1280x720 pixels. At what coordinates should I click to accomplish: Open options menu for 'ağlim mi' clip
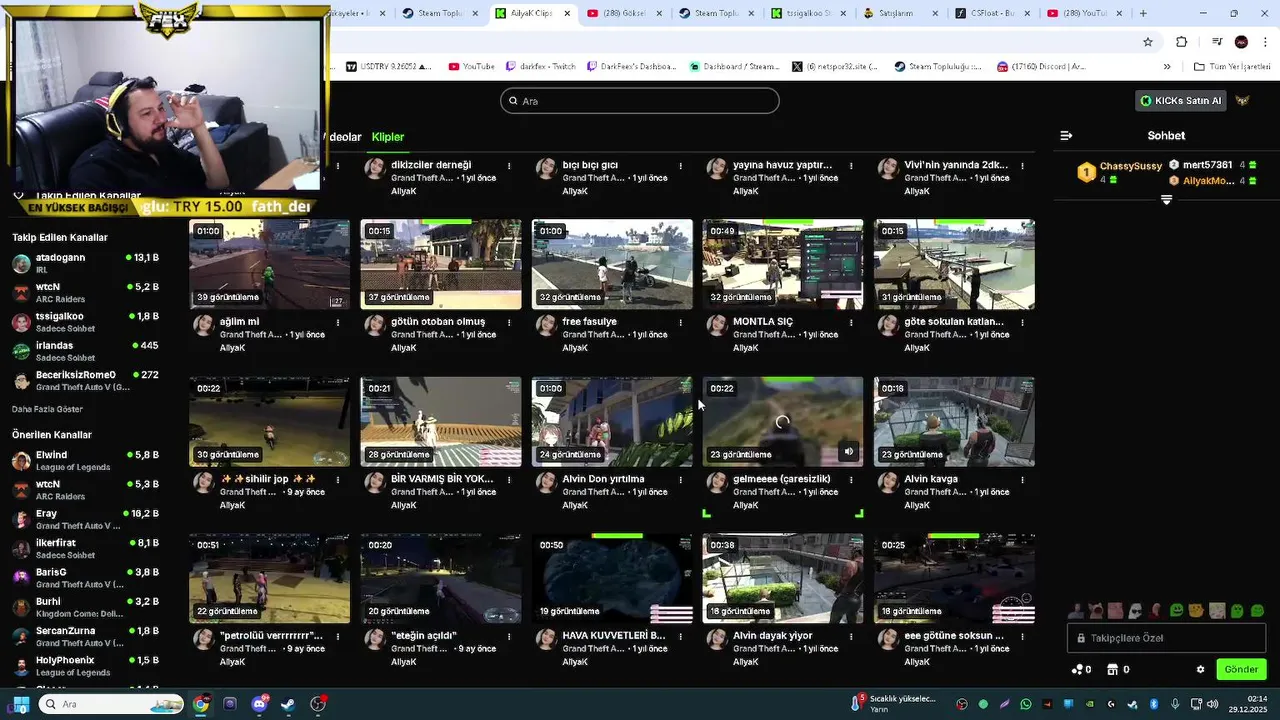pyautogui.click(x=338, y=323)
